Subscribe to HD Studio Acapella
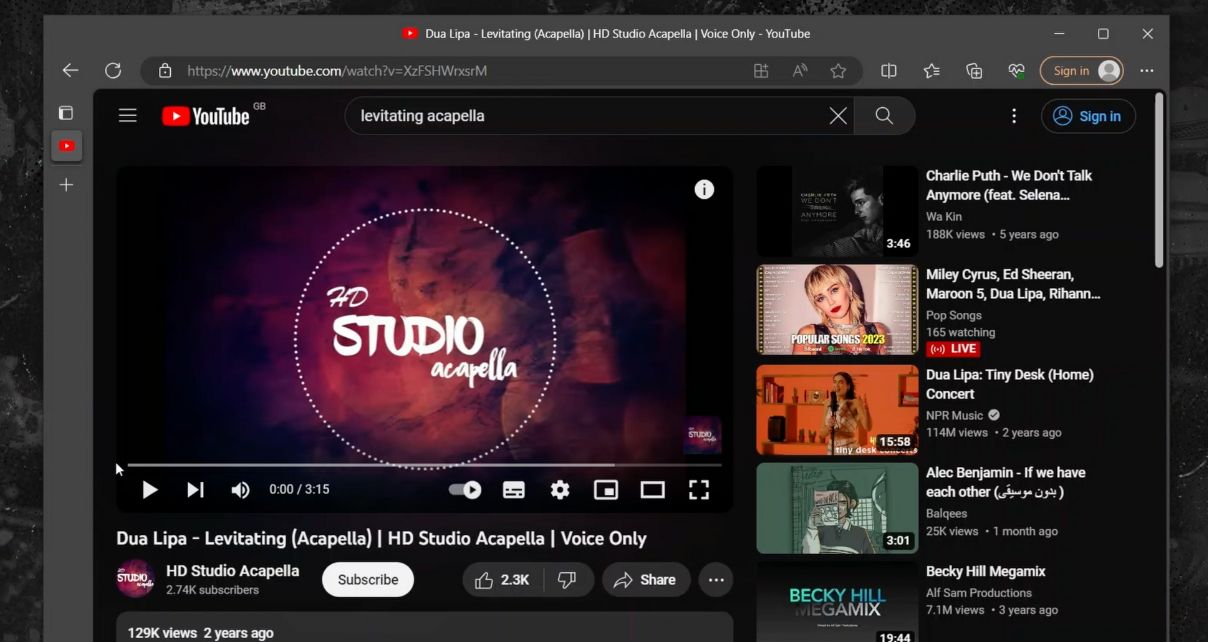The image size is (1208, 642). (367, 579)
